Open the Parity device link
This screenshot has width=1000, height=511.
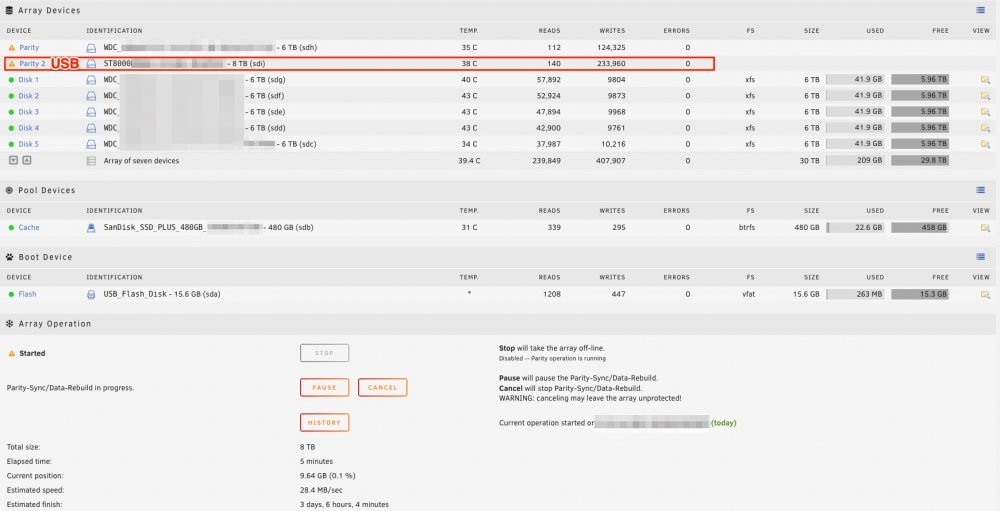pos(29,48)
